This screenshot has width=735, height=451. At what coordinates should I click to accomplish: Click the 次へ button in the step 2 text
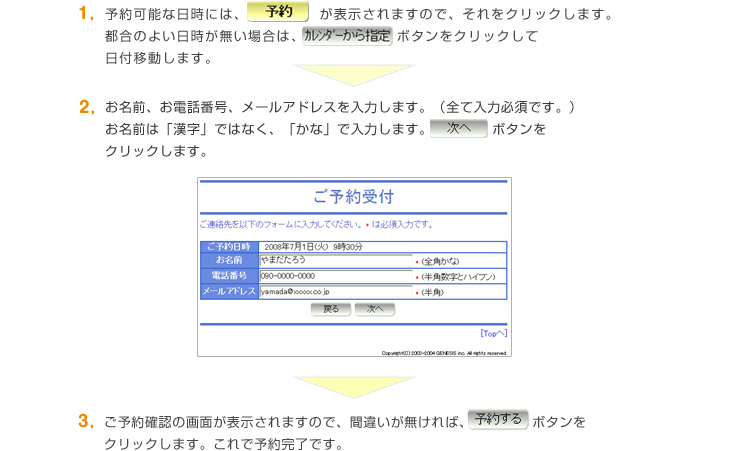pyautogui.click(x=458, y=128)
